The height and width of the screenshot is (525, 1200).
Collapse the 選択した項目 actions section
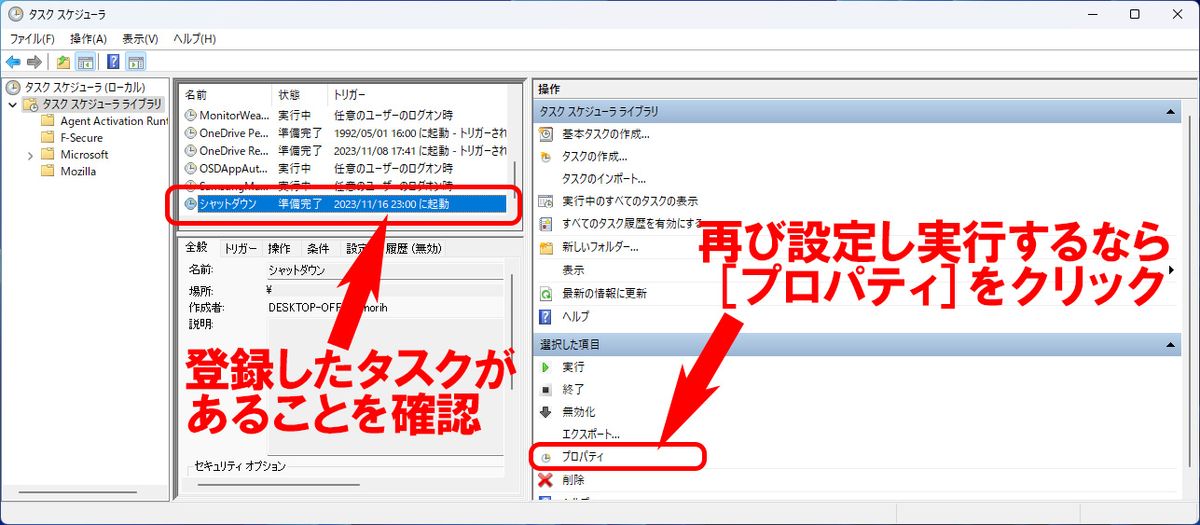[x=1173, y=344]
